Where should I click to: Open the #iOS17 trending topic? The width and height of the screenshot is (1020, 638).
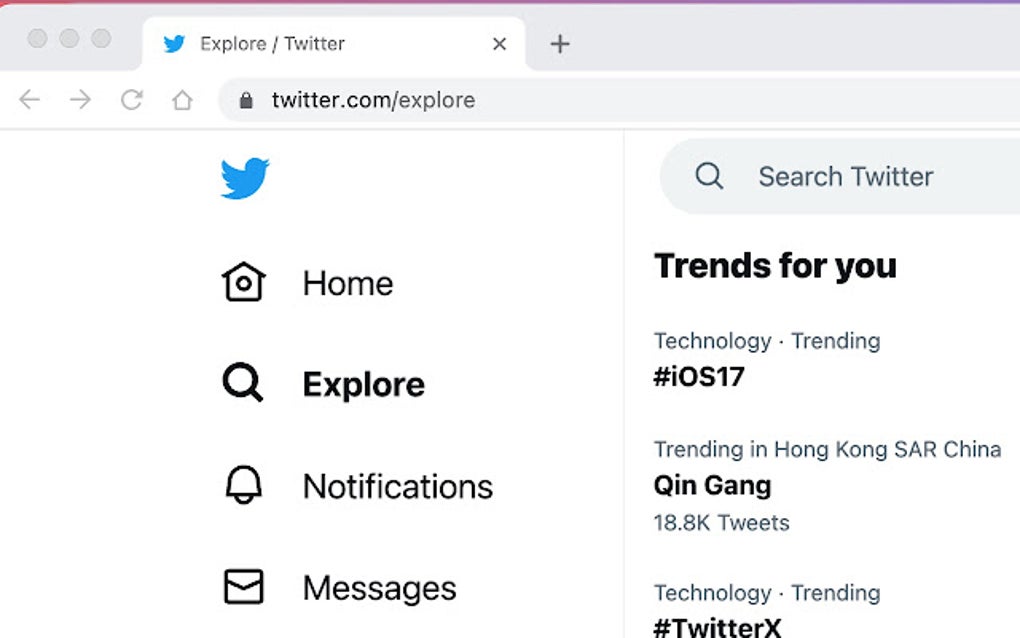click(699, 377)
